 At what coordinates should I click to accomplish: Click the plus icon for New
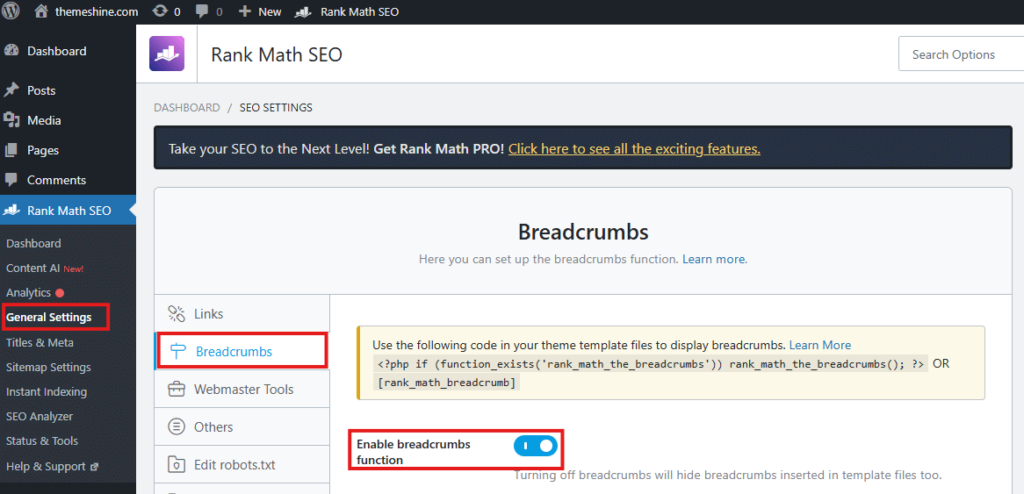[244, 12]
